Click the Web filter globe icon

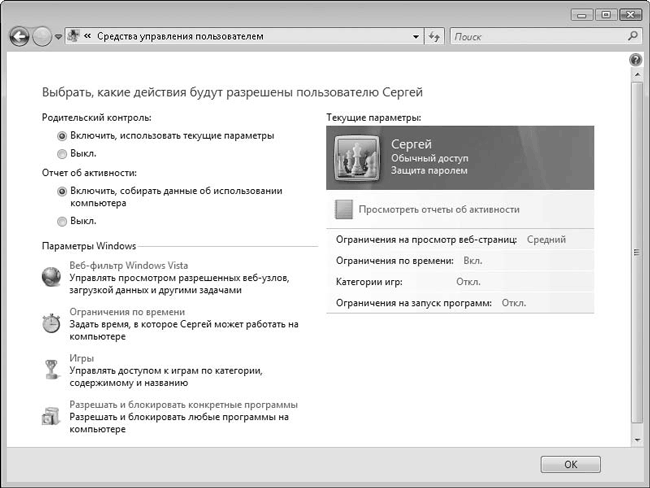tap(51, 277)
